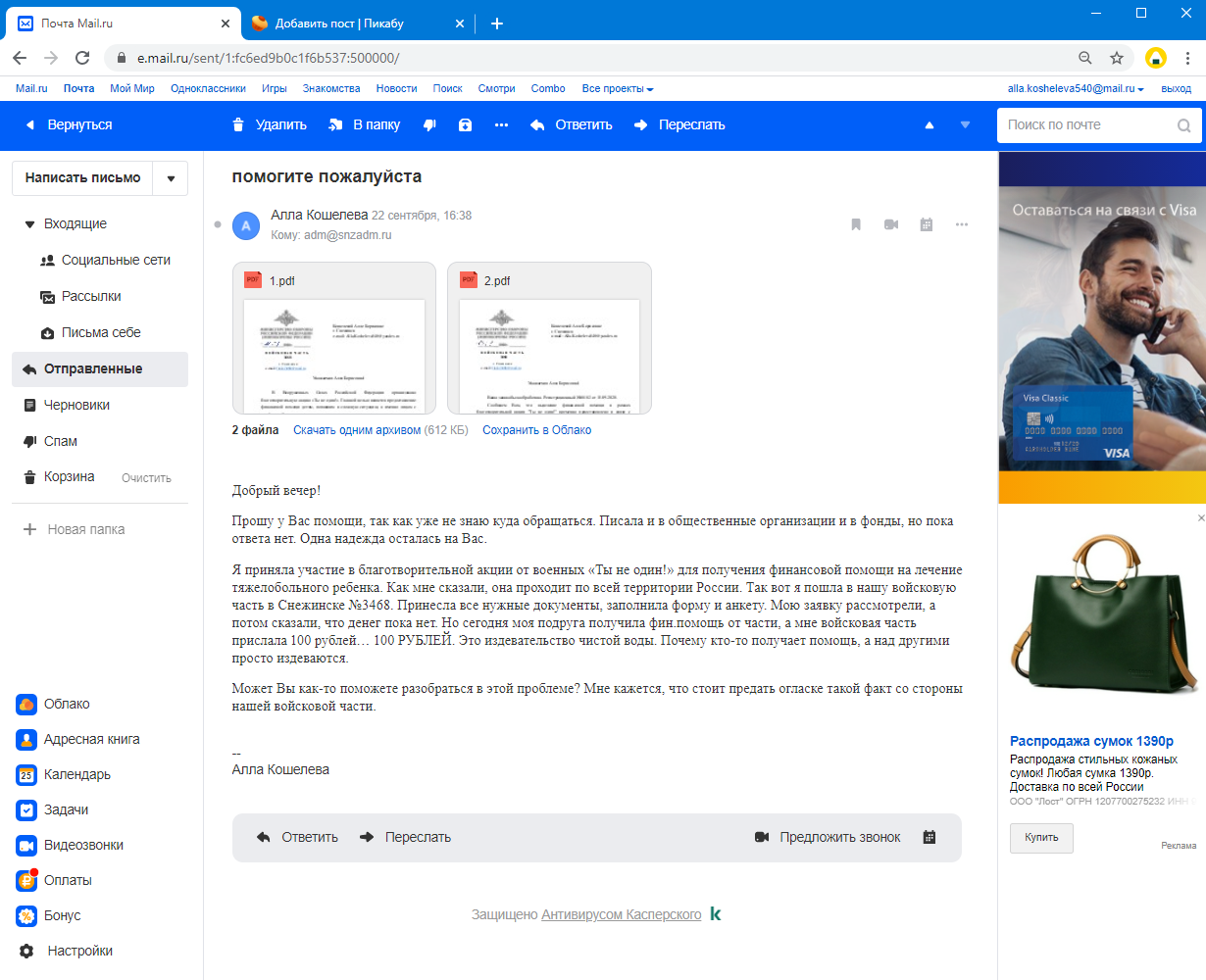The width and height of the screenshot is (1206, 980).
Task: Forward using the bottom Переслать button
Action: 406,837
